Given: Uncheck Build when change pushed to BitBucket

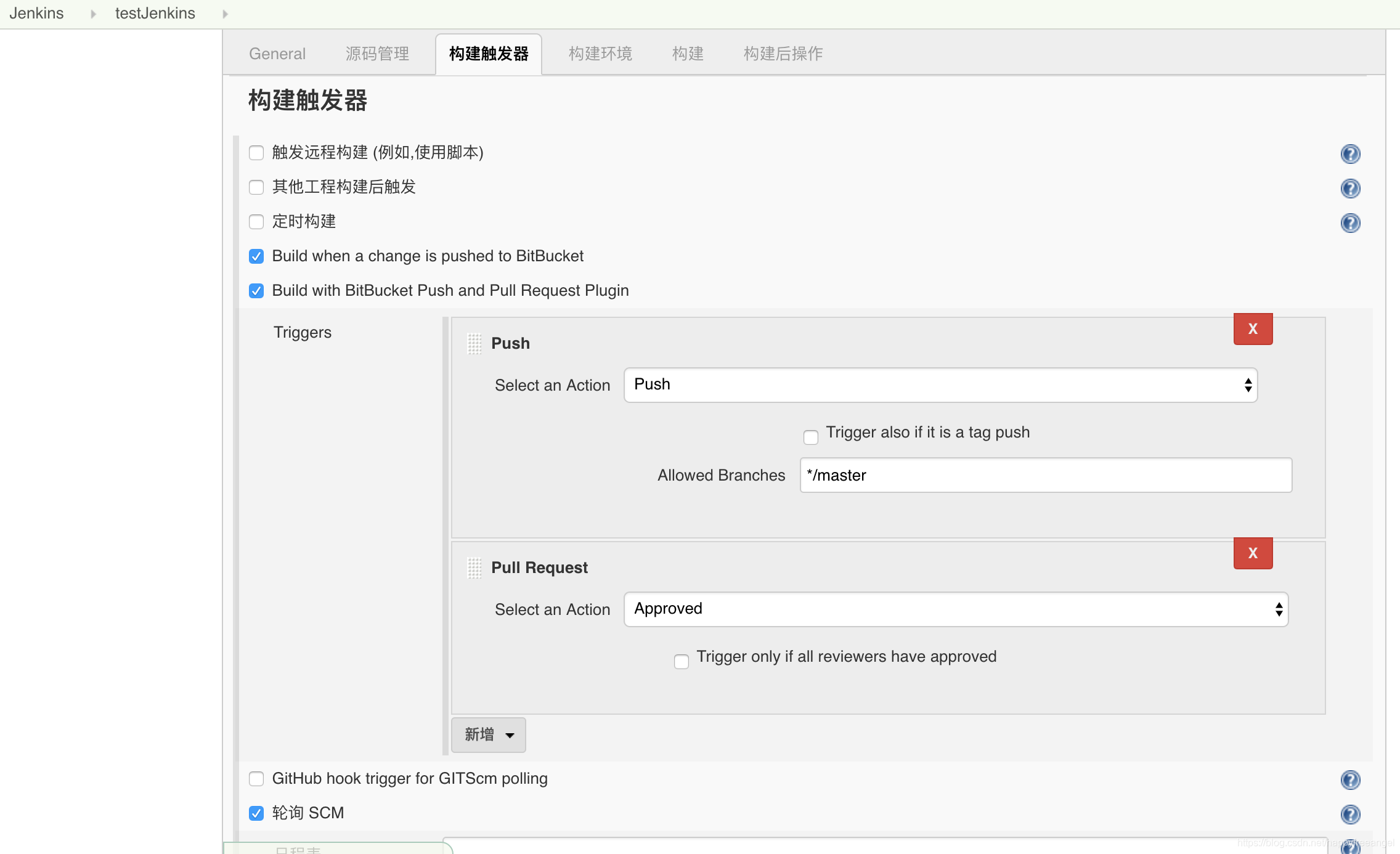Looking at the screenshot, I should pyautogui.click(x=256, y=256).
